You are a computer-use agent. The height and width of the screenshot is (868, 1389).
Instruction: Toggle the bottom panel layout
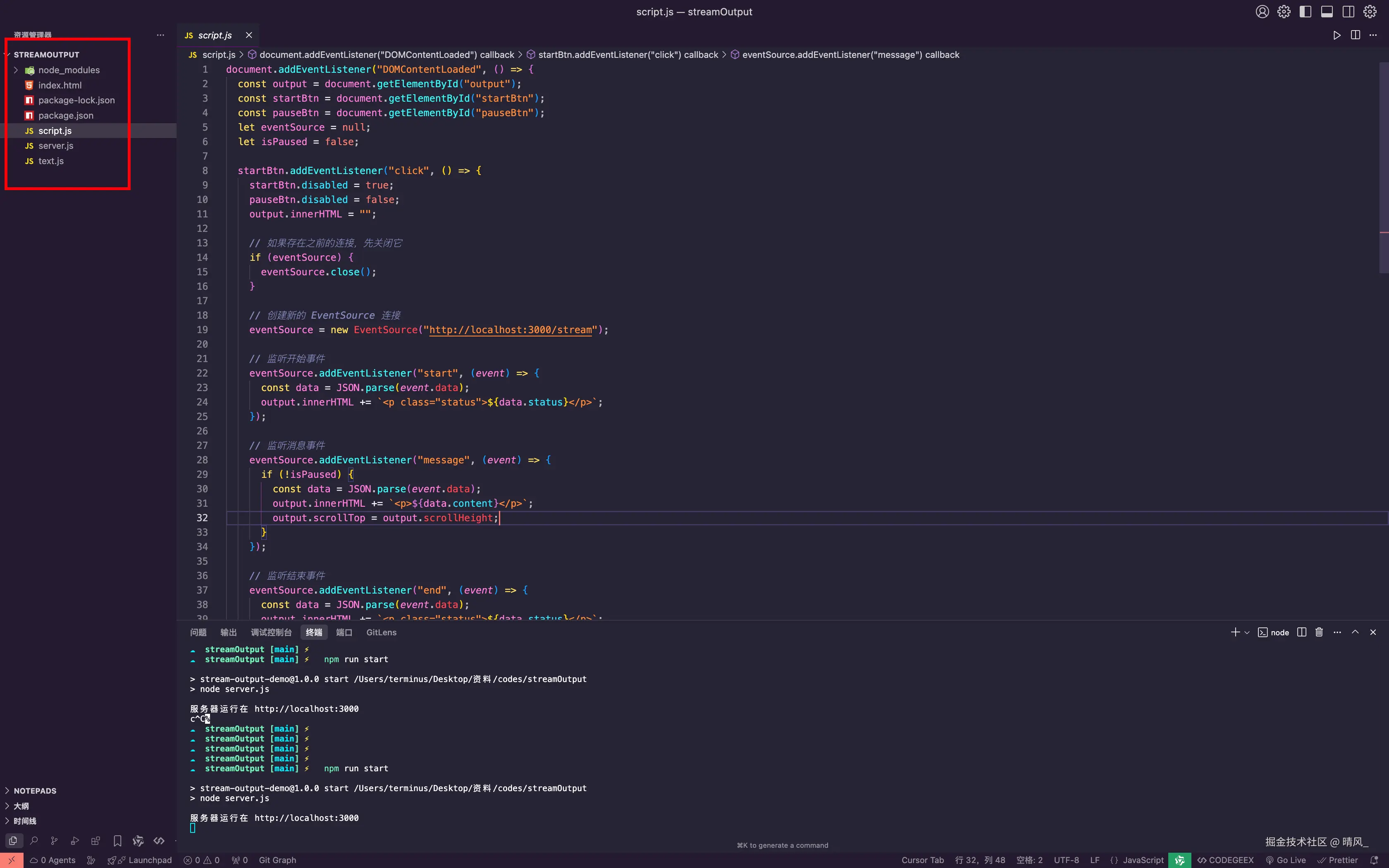tap(1327, 12)
